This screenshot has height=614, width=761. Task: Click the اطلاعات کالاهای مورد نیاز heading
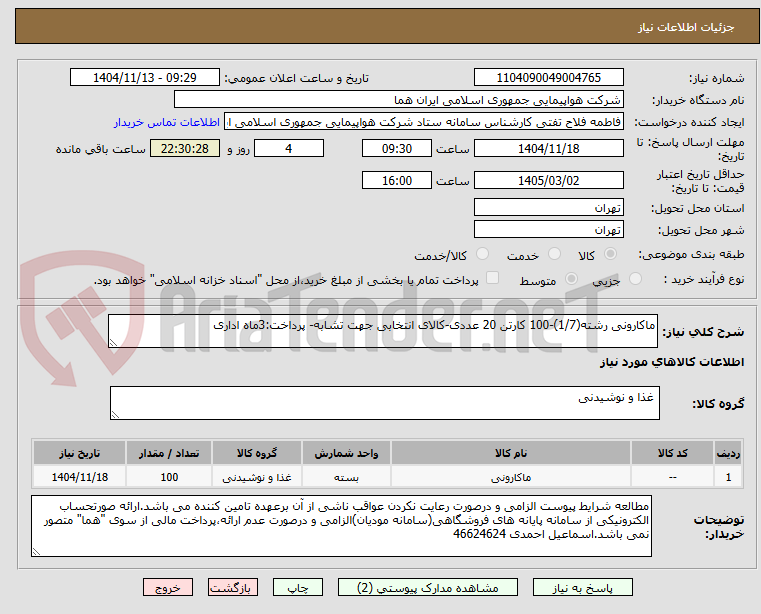[672, 362]
